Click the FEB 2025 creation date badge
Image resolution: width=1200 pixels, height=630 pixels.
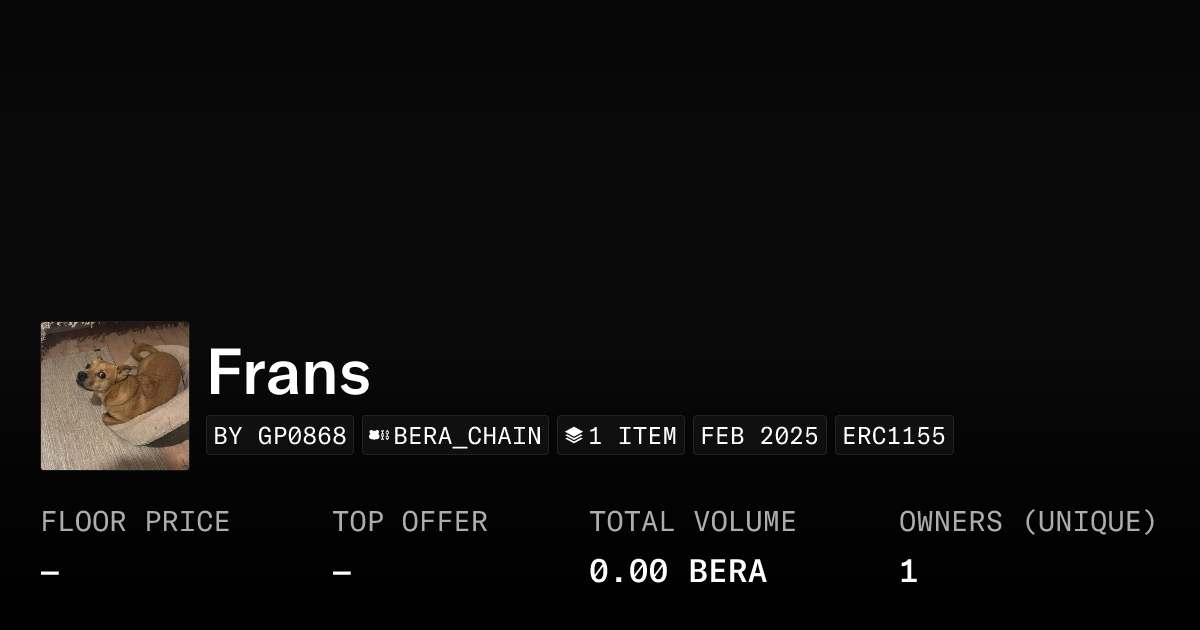tap(760, 435)
